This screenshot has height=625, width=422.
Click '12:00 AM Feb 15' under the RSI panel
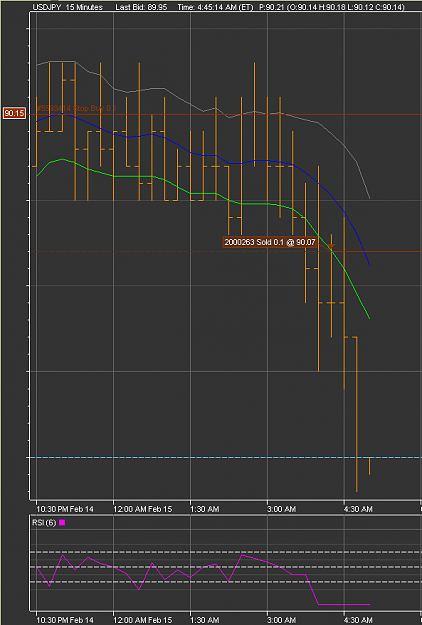point(143,620)
